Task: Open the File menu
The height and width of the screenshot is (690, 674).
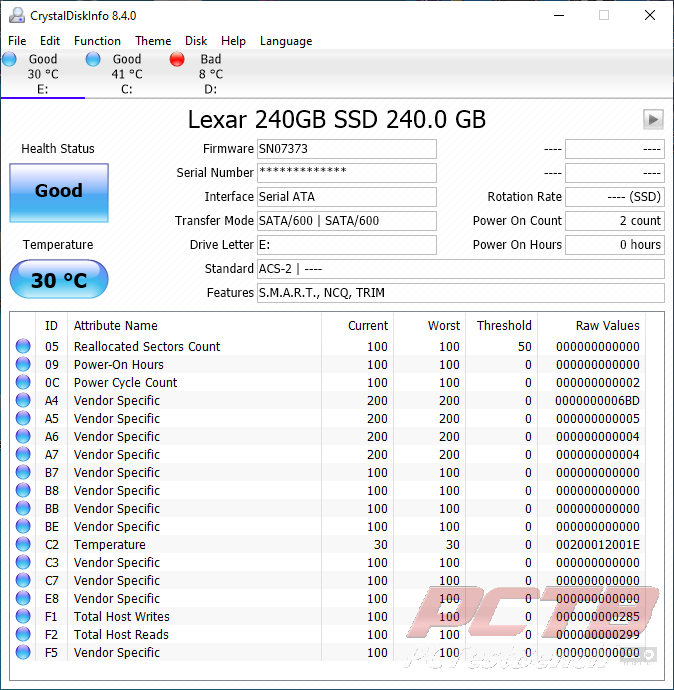Action: pyautogui.click(x=17, y=41)
